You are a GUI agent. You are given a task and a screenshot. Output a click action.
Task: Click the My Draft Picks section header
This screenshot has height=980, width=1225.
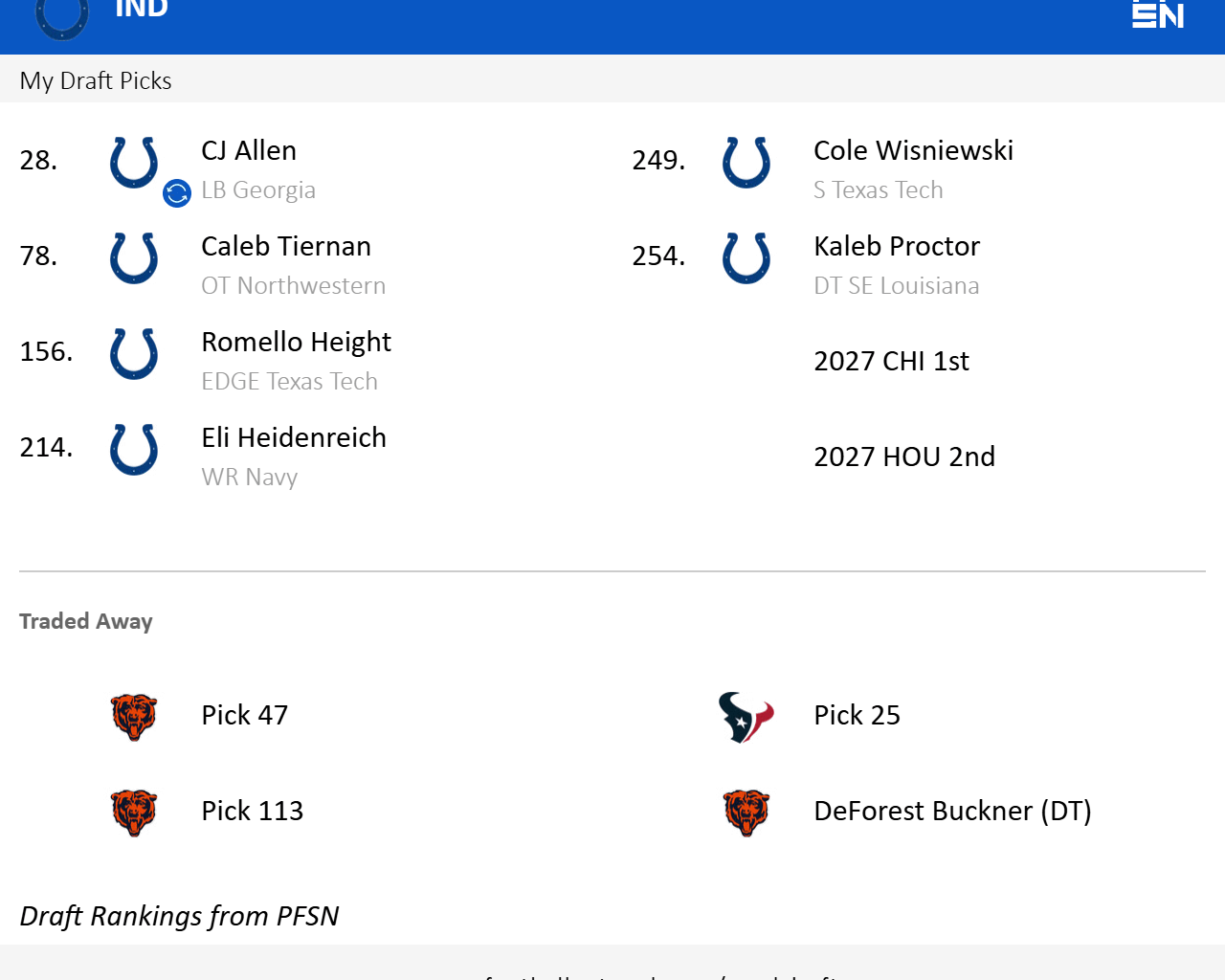point(96,80)
